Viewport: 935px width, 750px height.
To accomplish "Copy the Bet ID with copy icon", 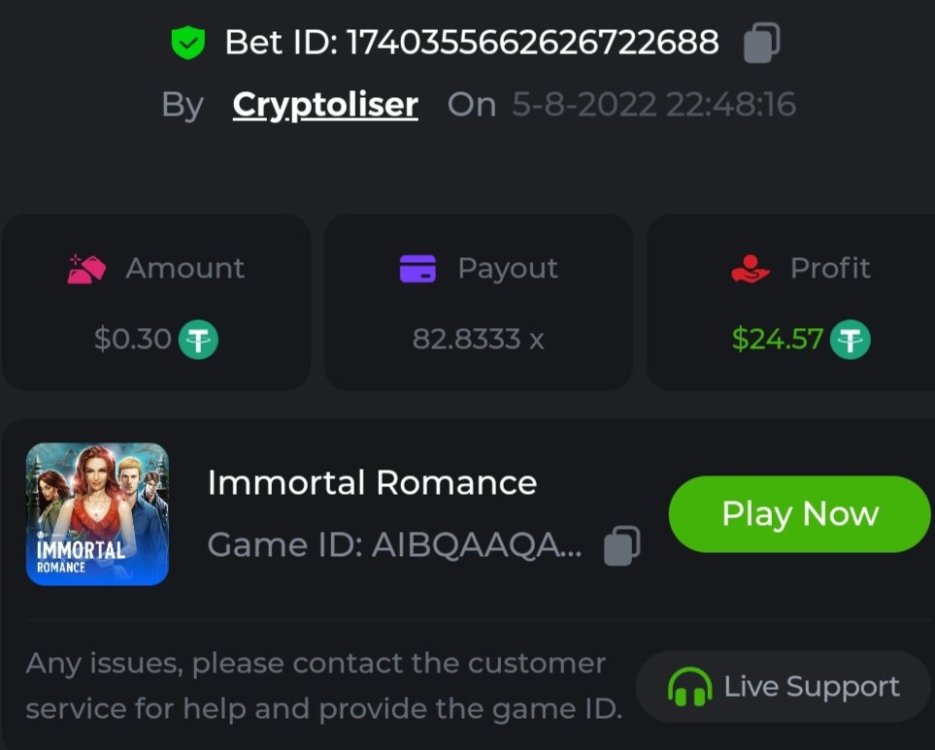I will pyautogui.click(x=762, y=42).
